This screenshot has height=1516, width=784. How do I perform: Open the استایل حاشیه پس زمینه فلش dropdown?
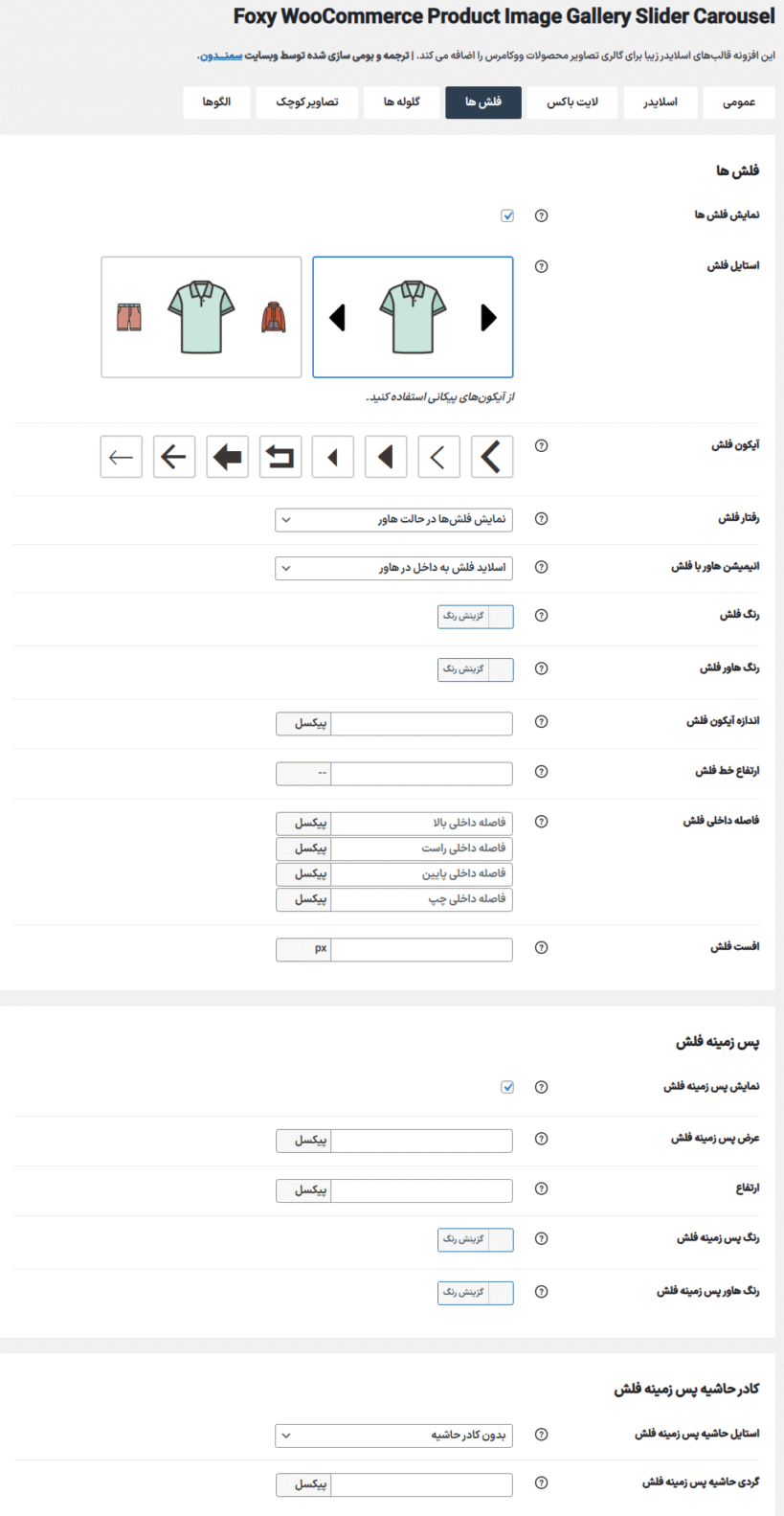[x=393, y=1436]
